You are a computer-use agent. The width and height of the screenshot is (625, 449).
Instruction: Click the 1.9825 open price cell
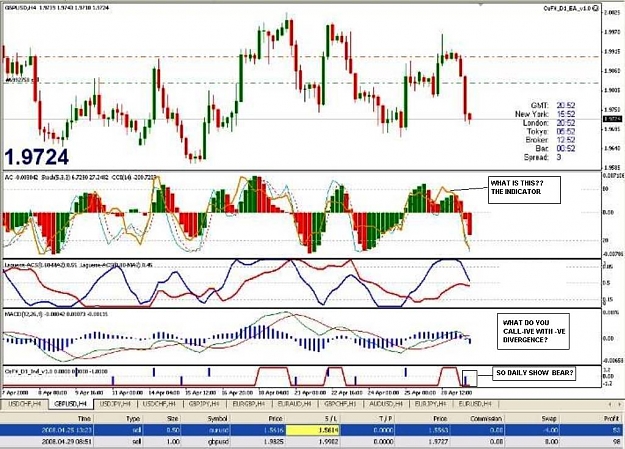coord(273,441)
